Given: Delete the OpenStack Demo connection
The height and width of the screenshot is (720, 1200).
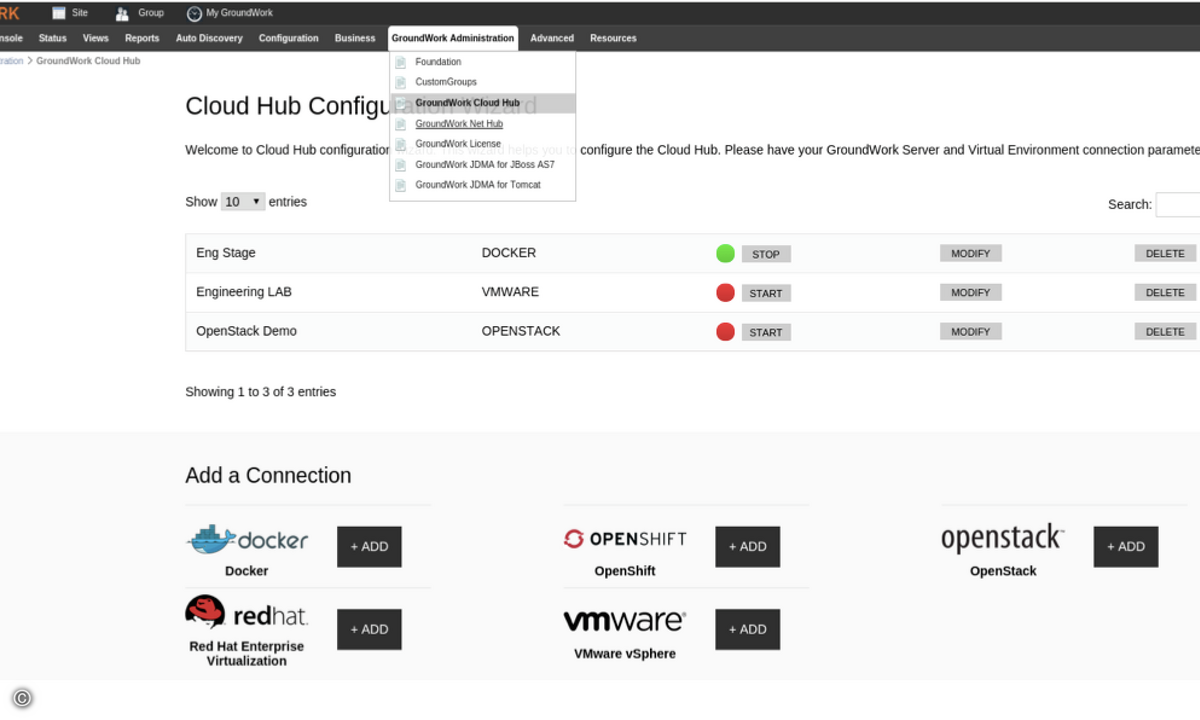Looking at the screenshot, I should [1165, 332].
